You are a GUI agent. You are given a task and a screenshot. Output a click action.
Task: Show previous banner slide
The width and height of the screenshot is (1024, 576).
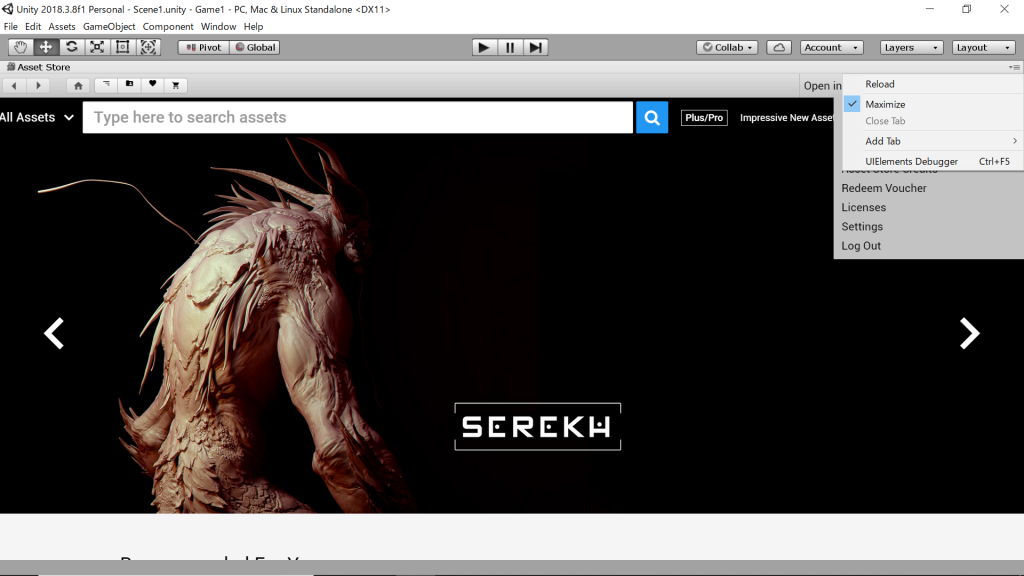click(54, 333)
